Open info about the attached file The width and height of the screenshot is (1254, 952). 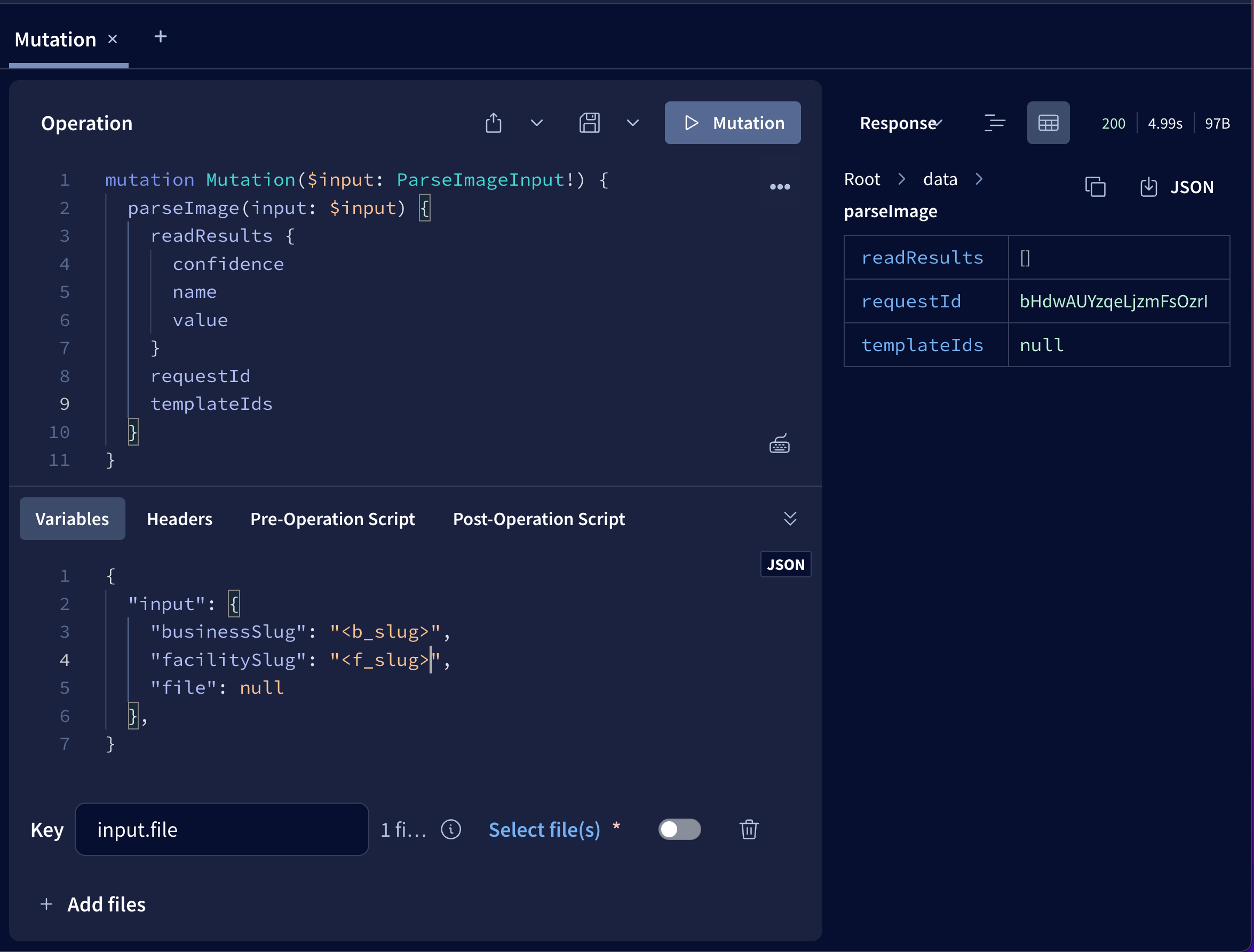tap(451, 829)
